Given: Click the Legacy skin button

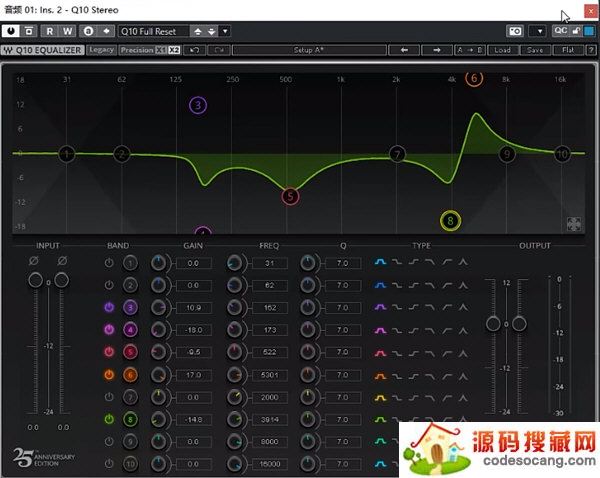Looking at the screenshot, I should click(101, 50).
